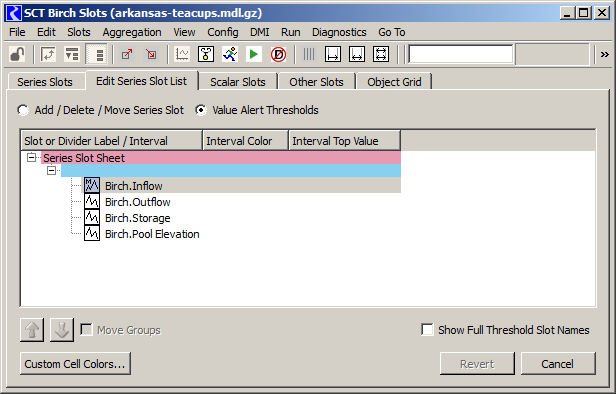Screen dimensions: 616x394
Task: Open the Run menu
Action: [291, 32]
